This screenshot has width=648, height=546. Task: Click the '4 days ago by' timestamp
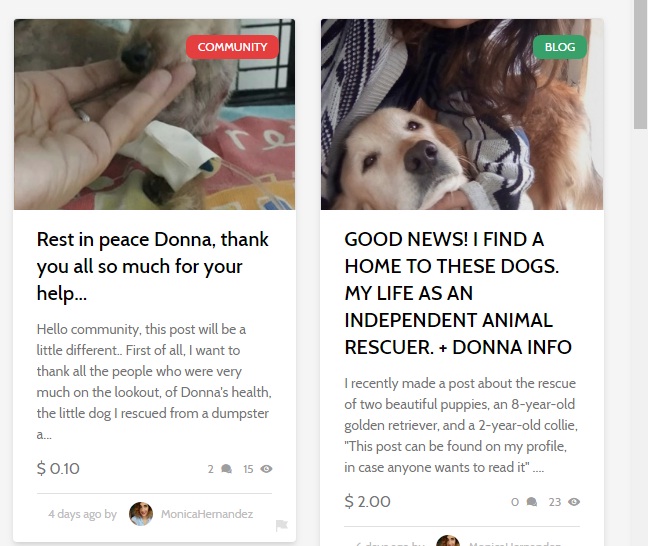pos(82,514)
